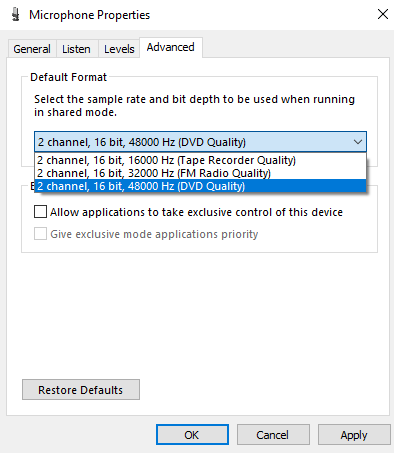Discard changes with the Cancel button
The width and height of the screenshot is (394, 453).
click(x=273, y=435)
